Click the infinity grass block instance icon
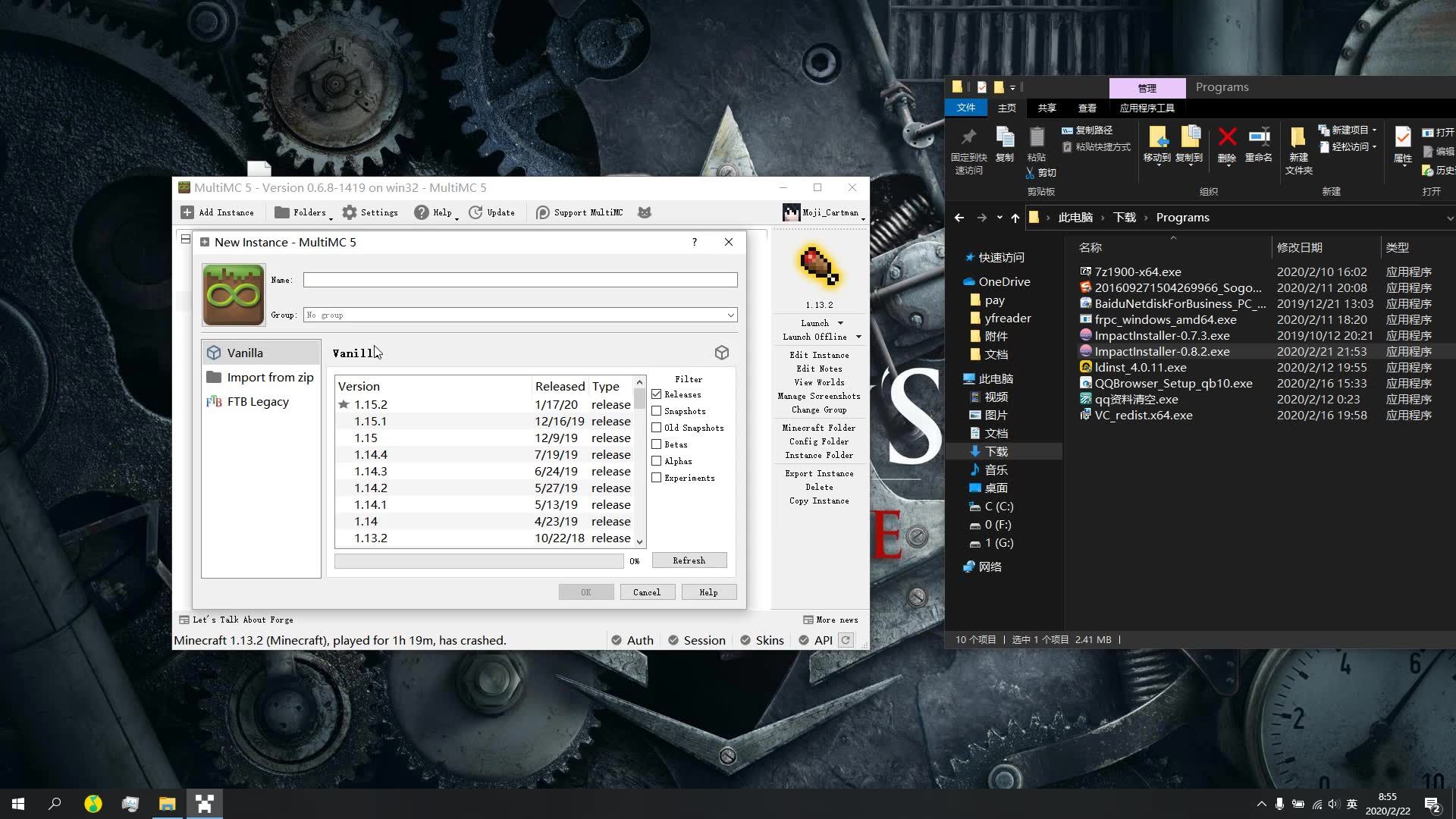This screenshot has width=1456, height=819. 234,295
